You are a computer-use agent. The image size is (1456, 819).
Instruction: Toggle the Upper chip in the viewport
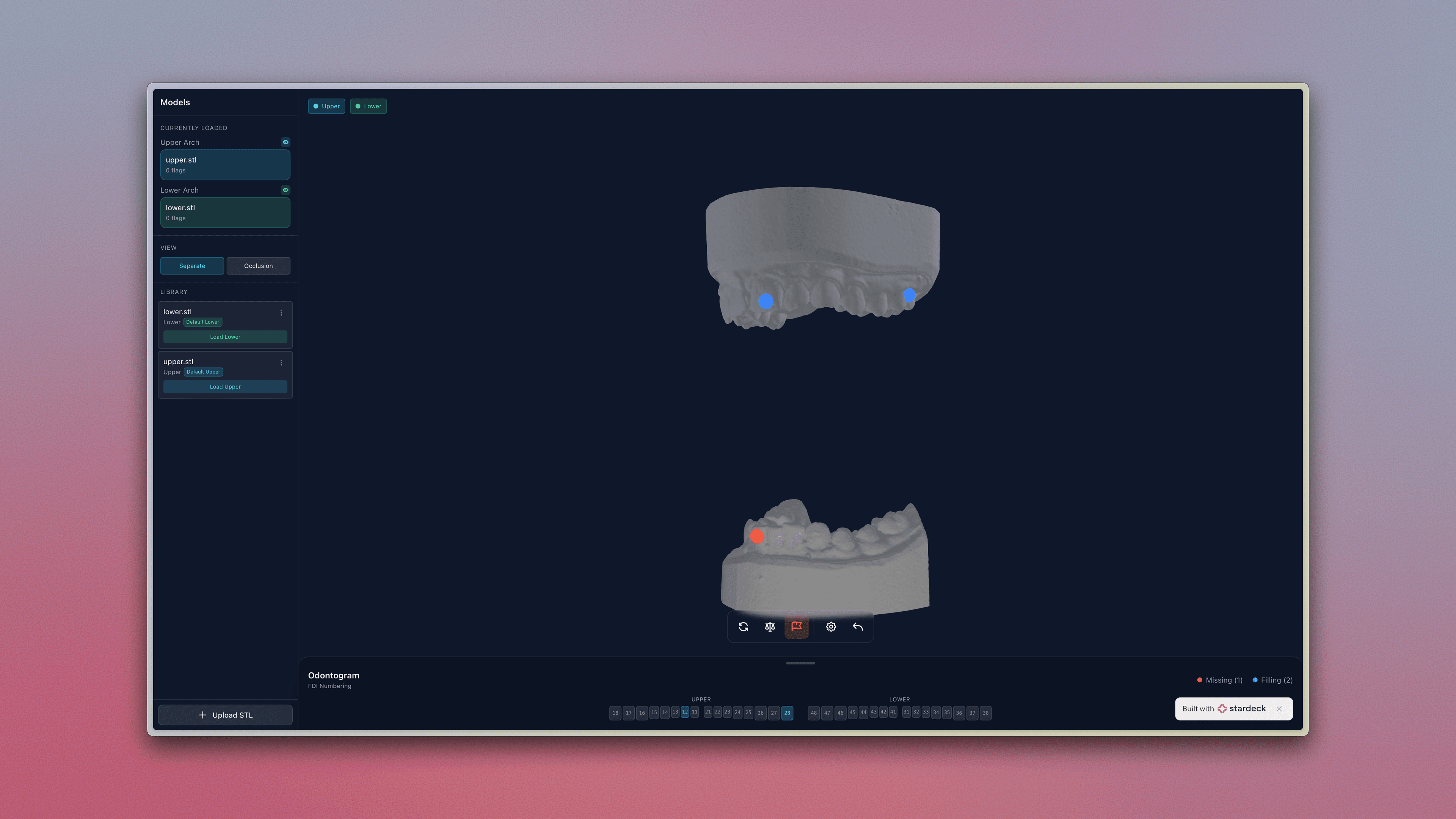pos(326,106)
